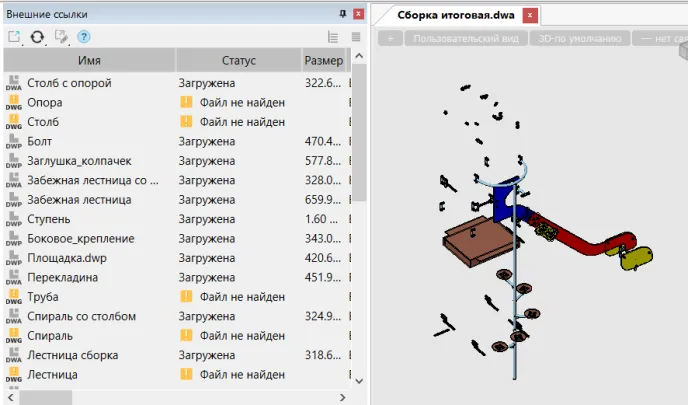
Task: Switch to list view mode
Action: click(356, 37)
